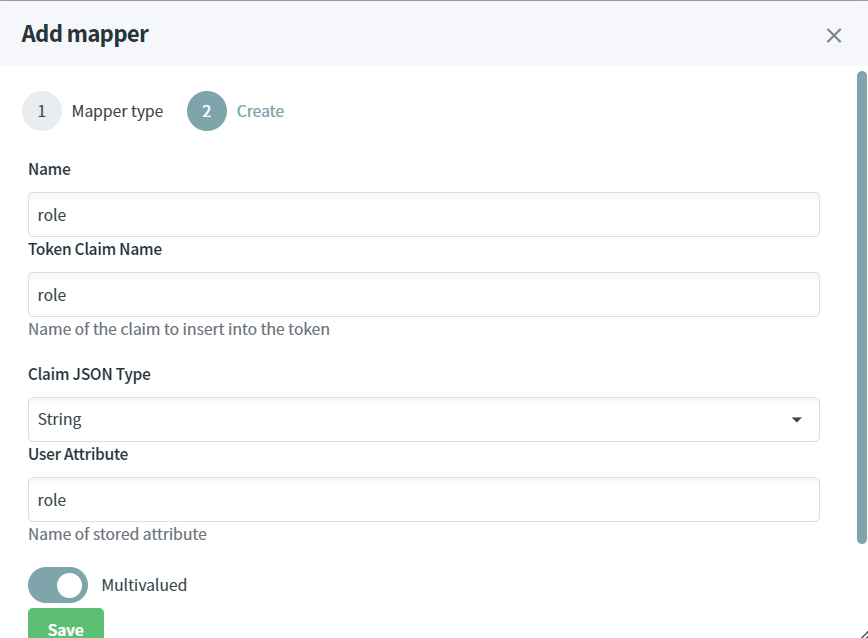The width and height of the screenshot is (868, 638).
Task: Click the Token Claim Name input
Action: click(x=422, y=294)
